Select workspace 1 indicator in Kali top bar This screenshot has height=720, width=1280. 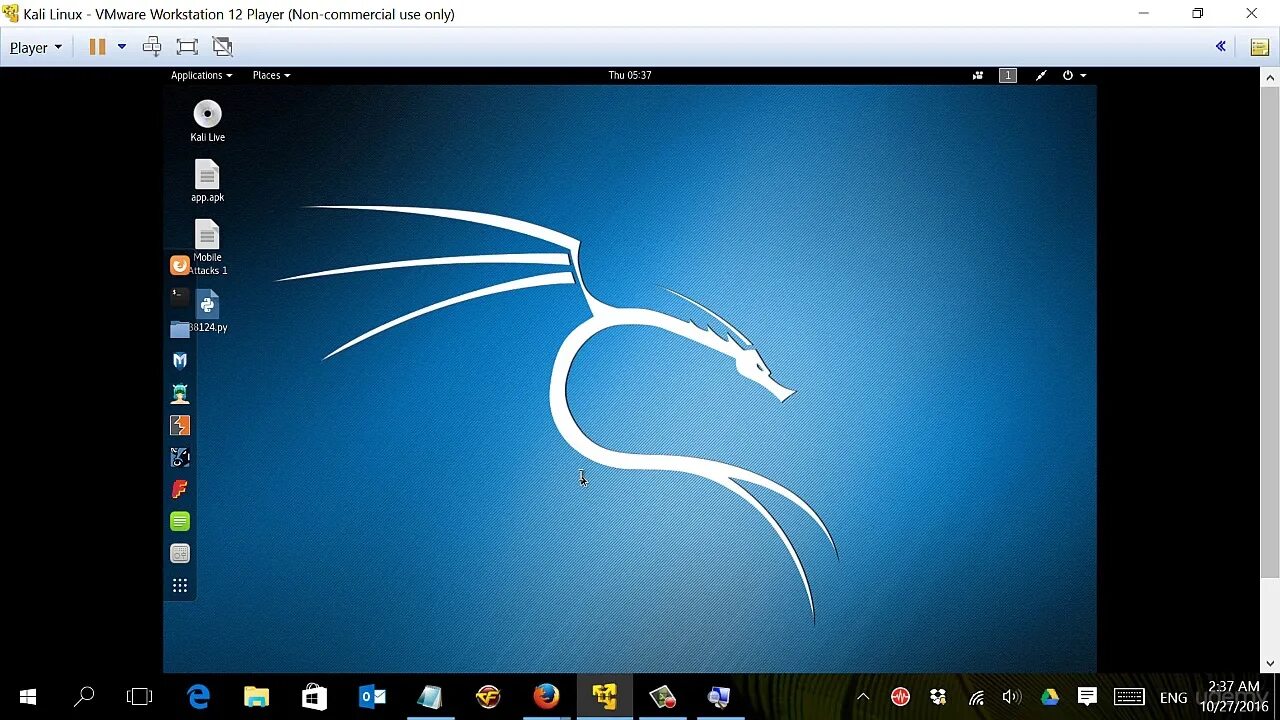1008,75
